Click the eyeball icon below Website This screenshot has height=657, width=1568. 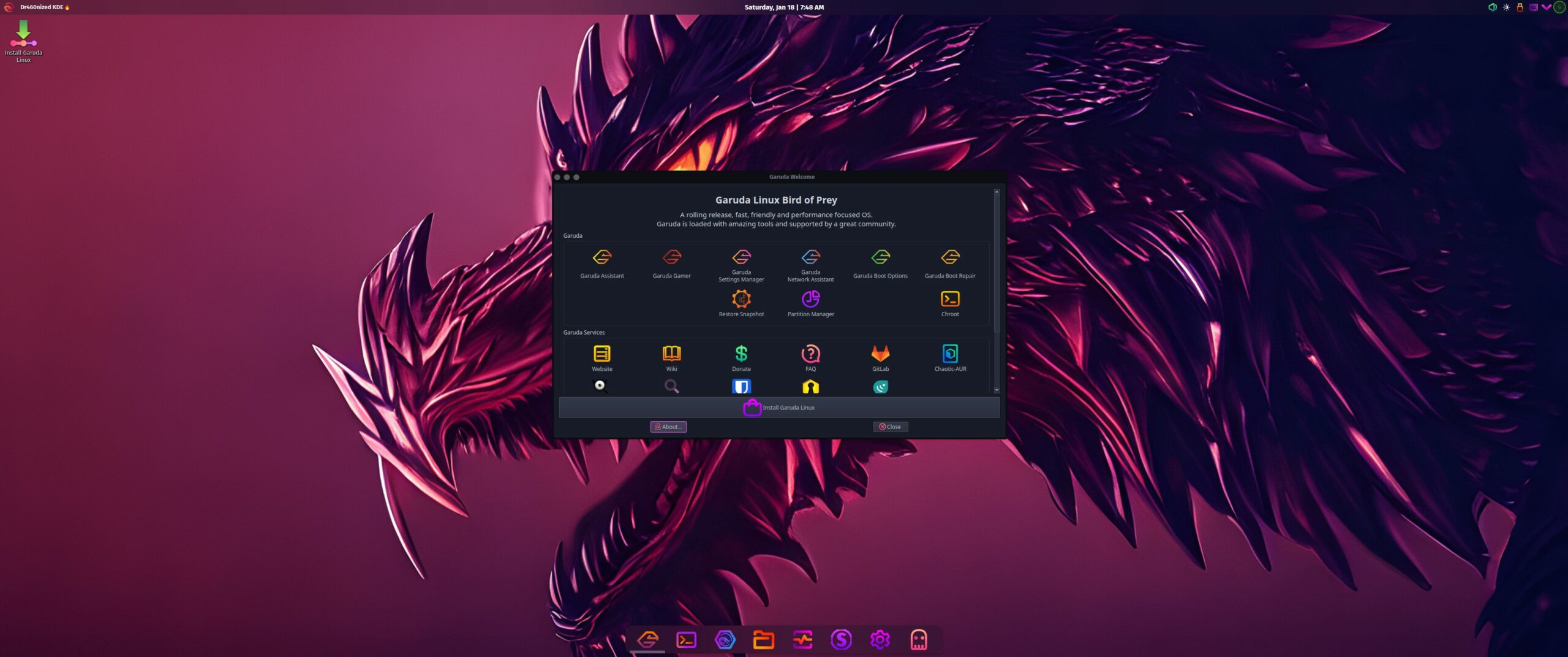pos(601,386)
